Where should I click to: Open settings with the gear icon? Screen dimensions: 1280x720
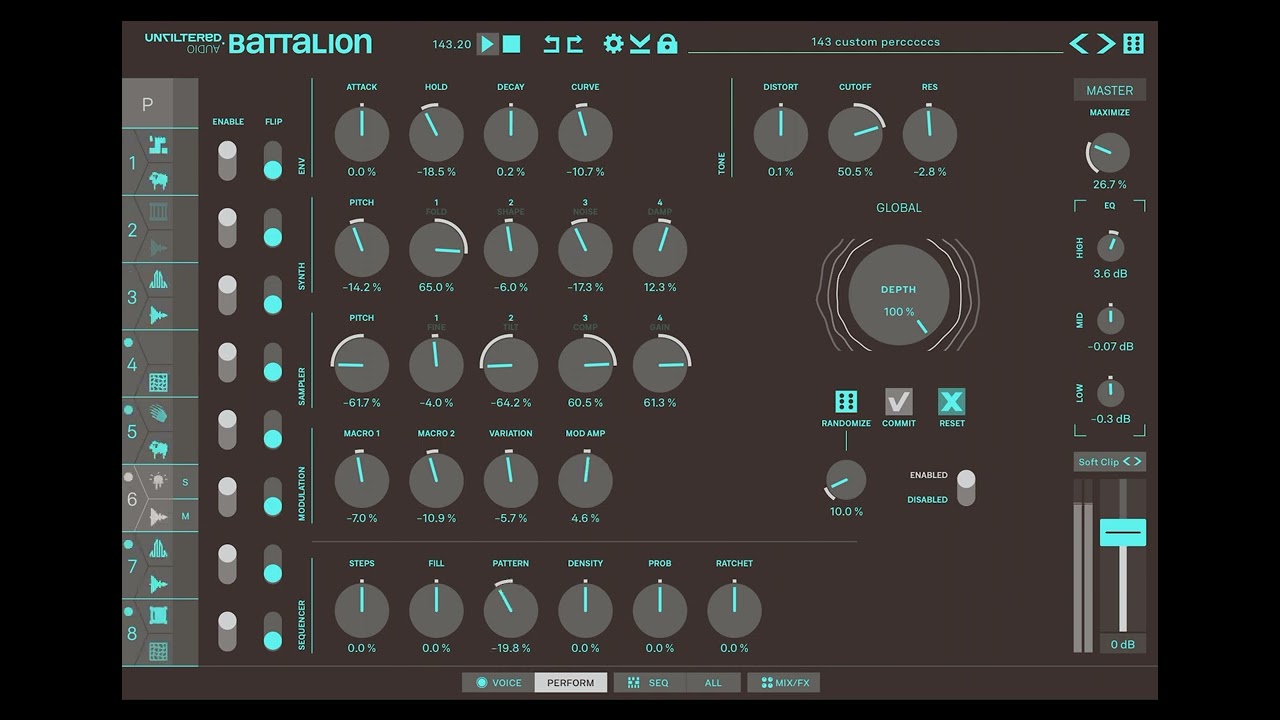point(614,44)
